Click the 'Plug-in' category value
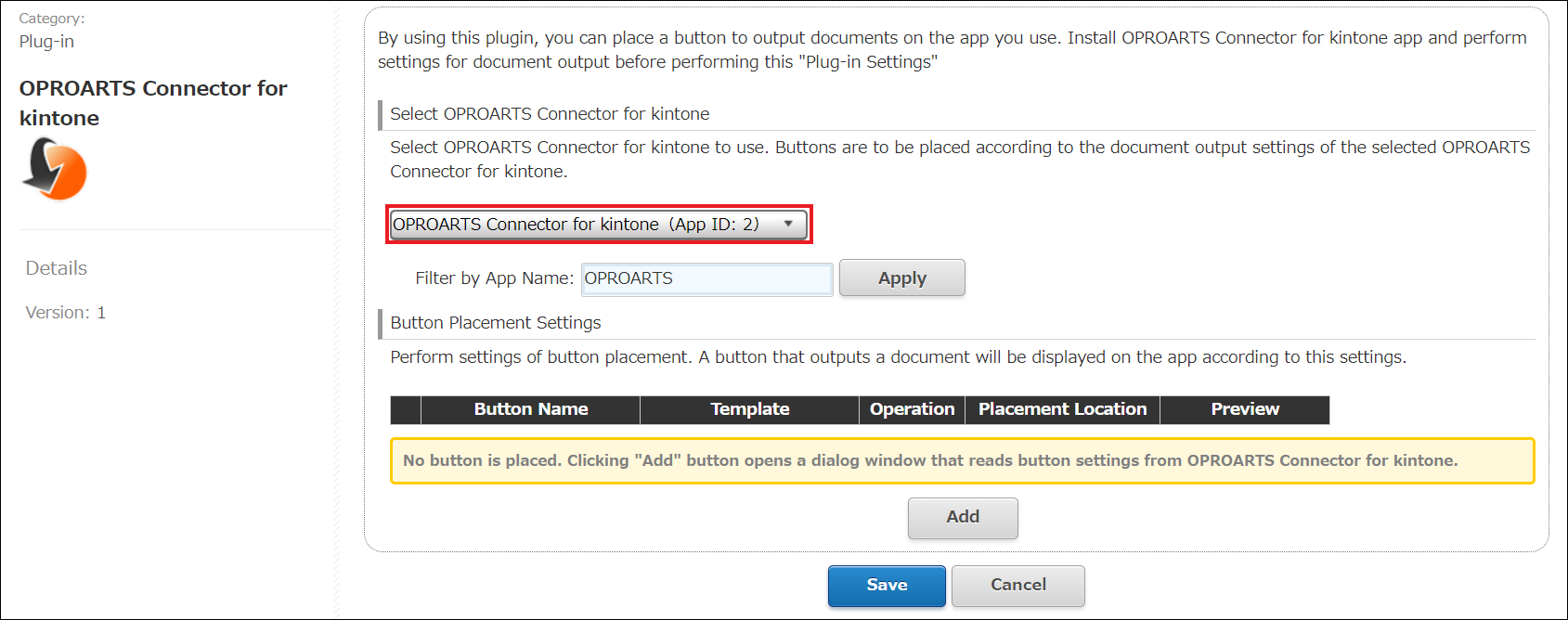Viewport: 1568px width, 620px height. [x=46, y=42]
